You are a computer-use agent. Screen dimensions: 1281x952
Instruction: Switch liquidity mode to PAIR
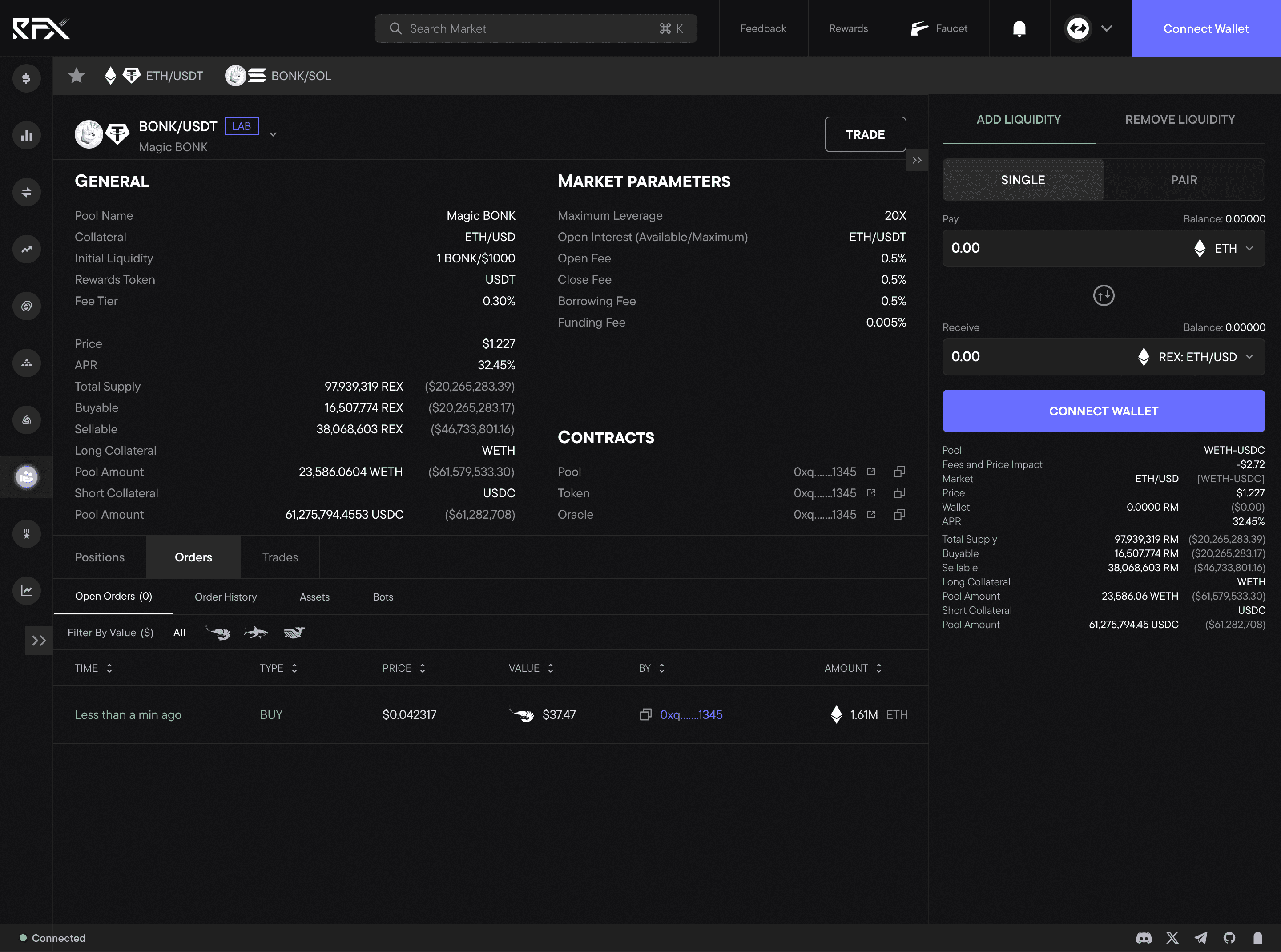click(x=1184, y=180)
